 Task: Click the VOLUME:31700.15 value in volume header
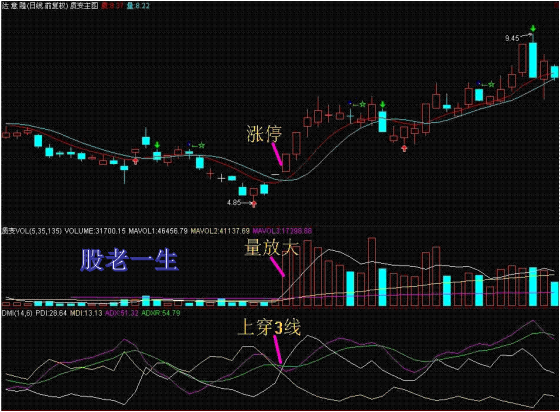[95, 231]
